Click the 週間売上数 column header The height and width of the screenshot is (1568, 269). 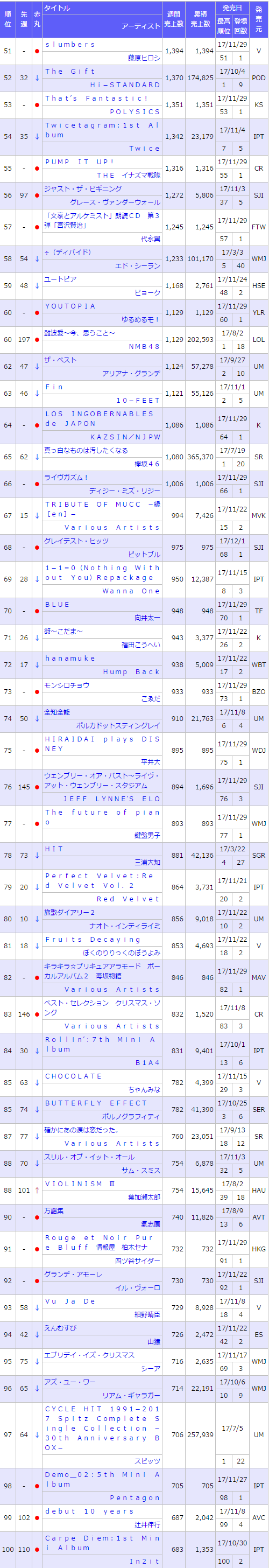174,19
